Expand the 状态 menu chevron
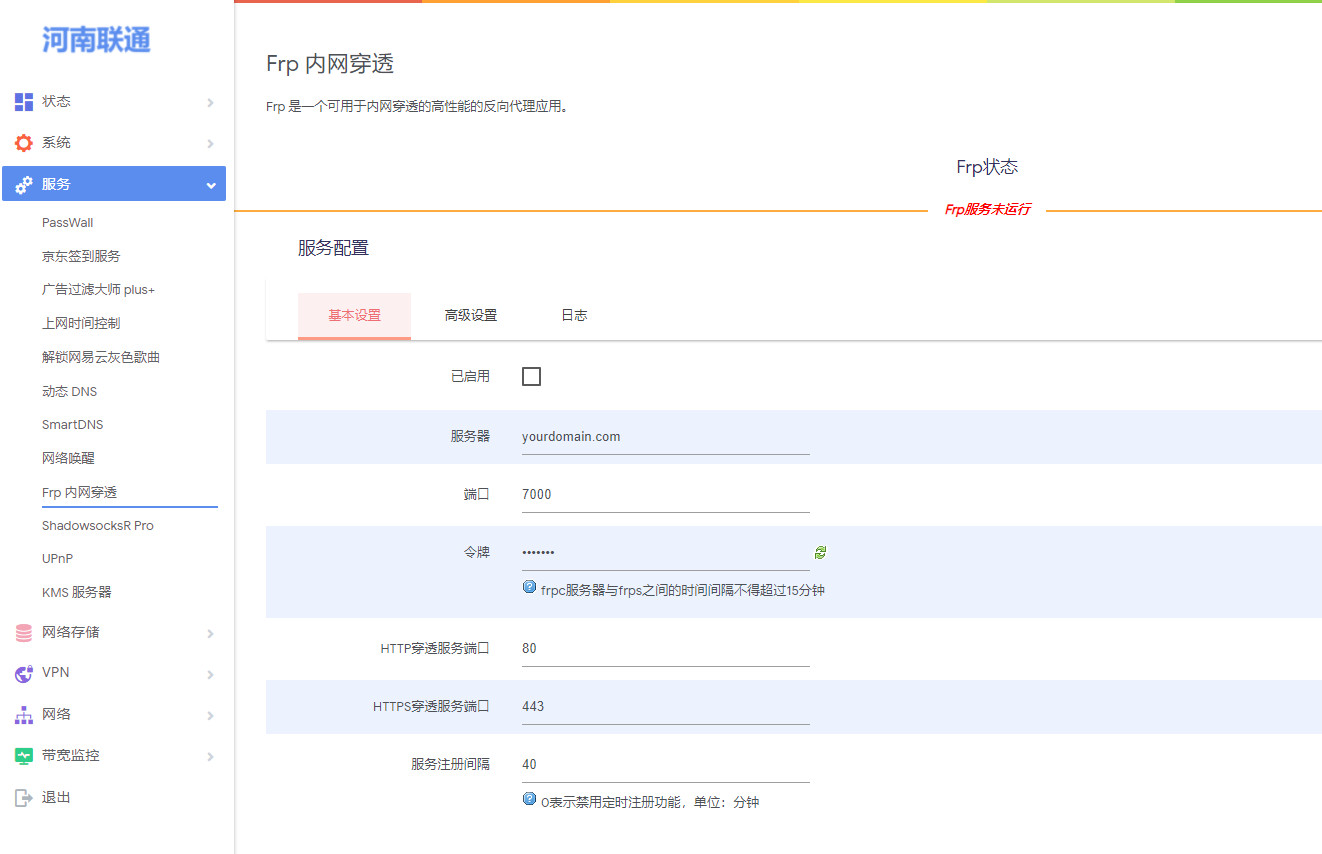Screen dimensions: 1322x854 click(210, 102)
